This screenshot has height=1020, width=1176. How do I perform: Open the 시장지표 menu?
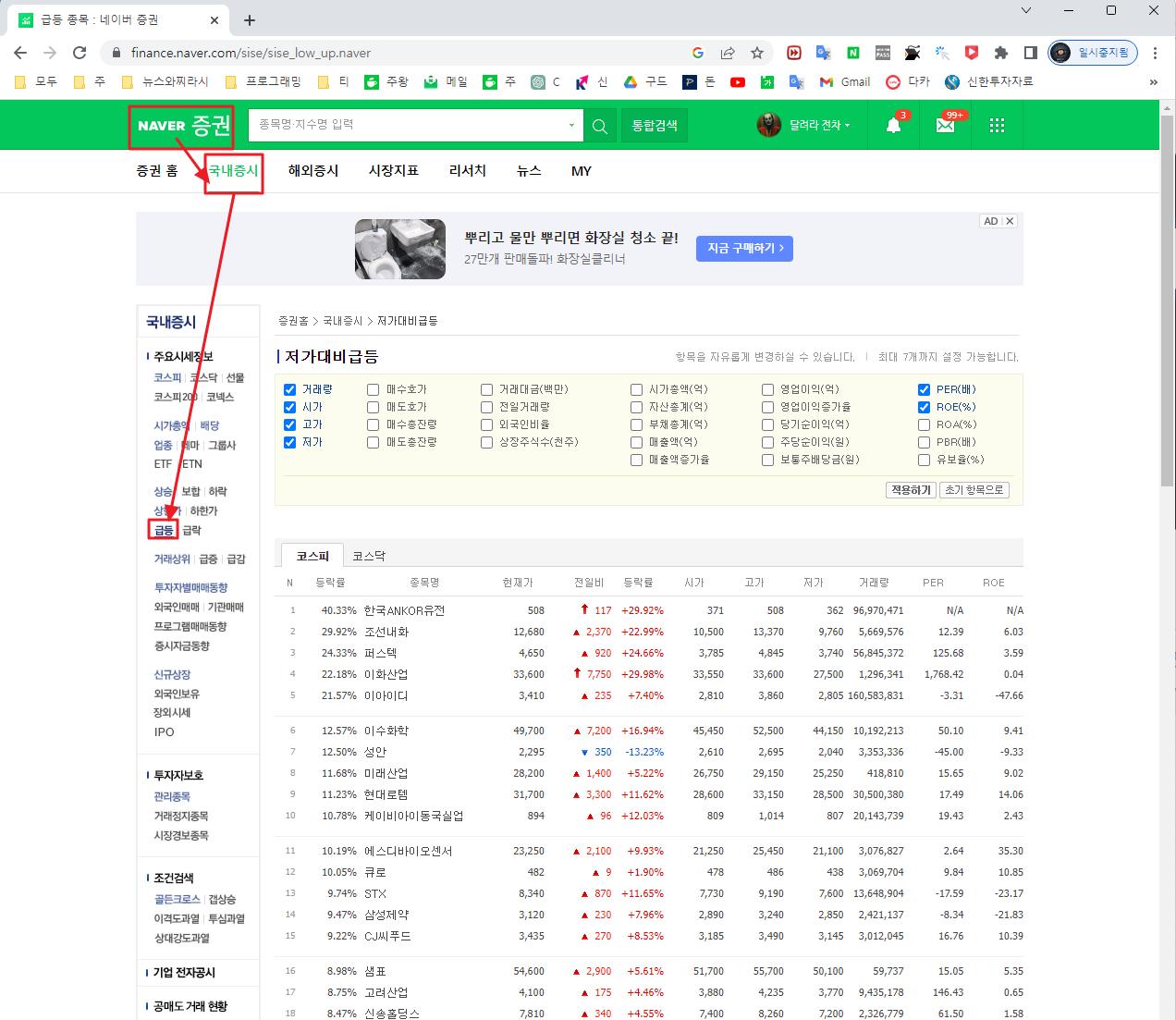coord(394,171)
